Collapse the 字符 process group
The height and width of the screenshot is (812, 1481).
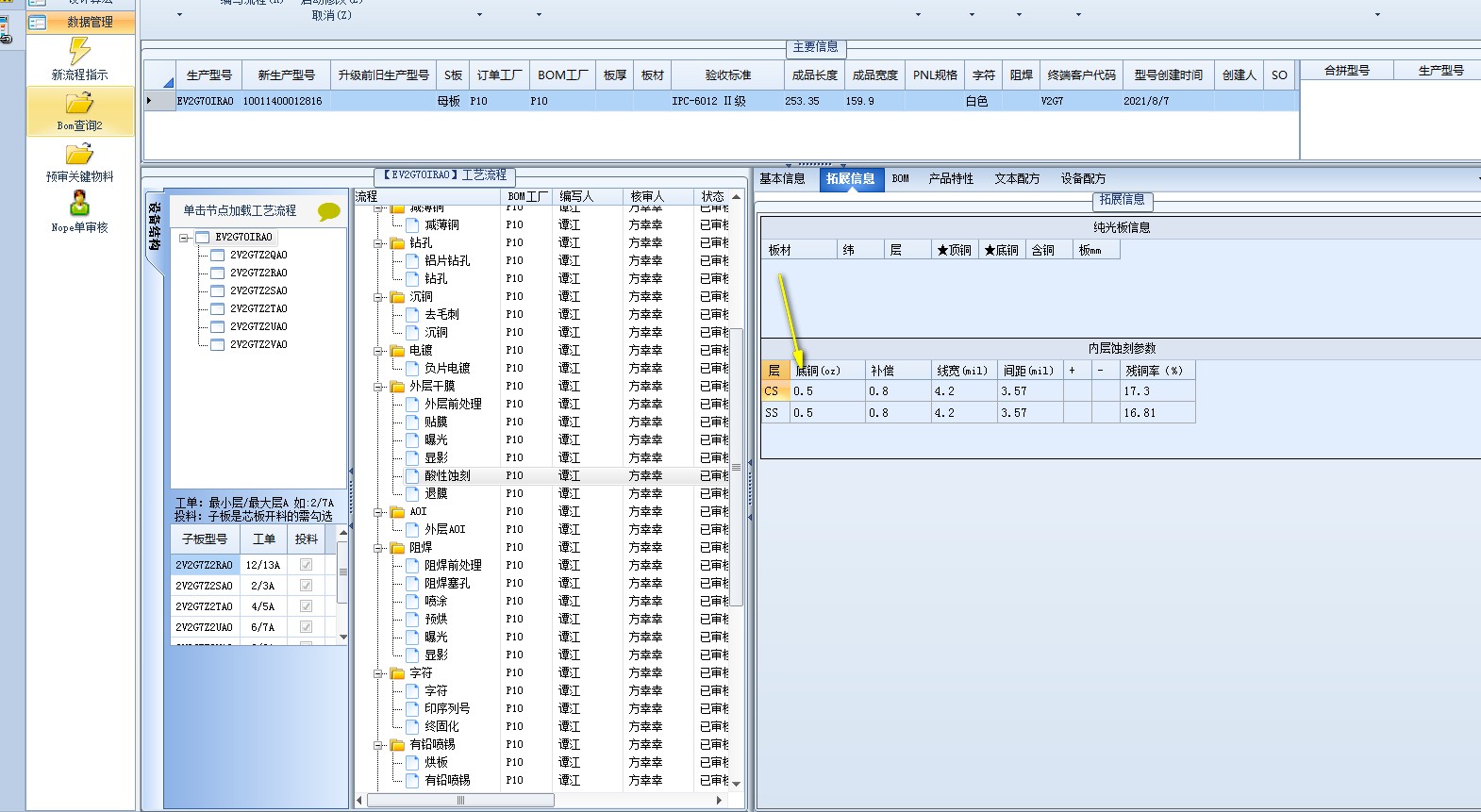tap(379, 673)
